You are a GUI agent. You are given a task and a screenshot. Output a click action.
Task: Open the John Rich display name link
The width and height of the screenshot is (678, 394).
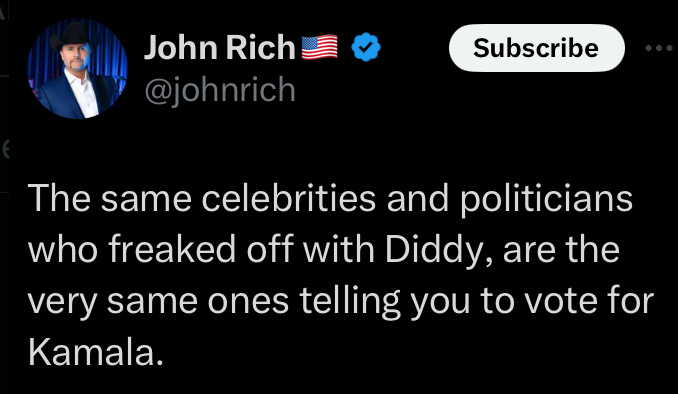point(220,47)
